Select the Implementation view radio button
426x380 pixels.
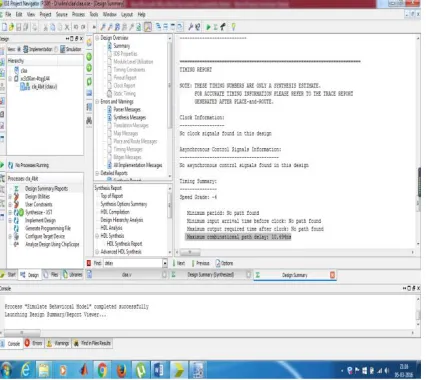tap(19, 49)
